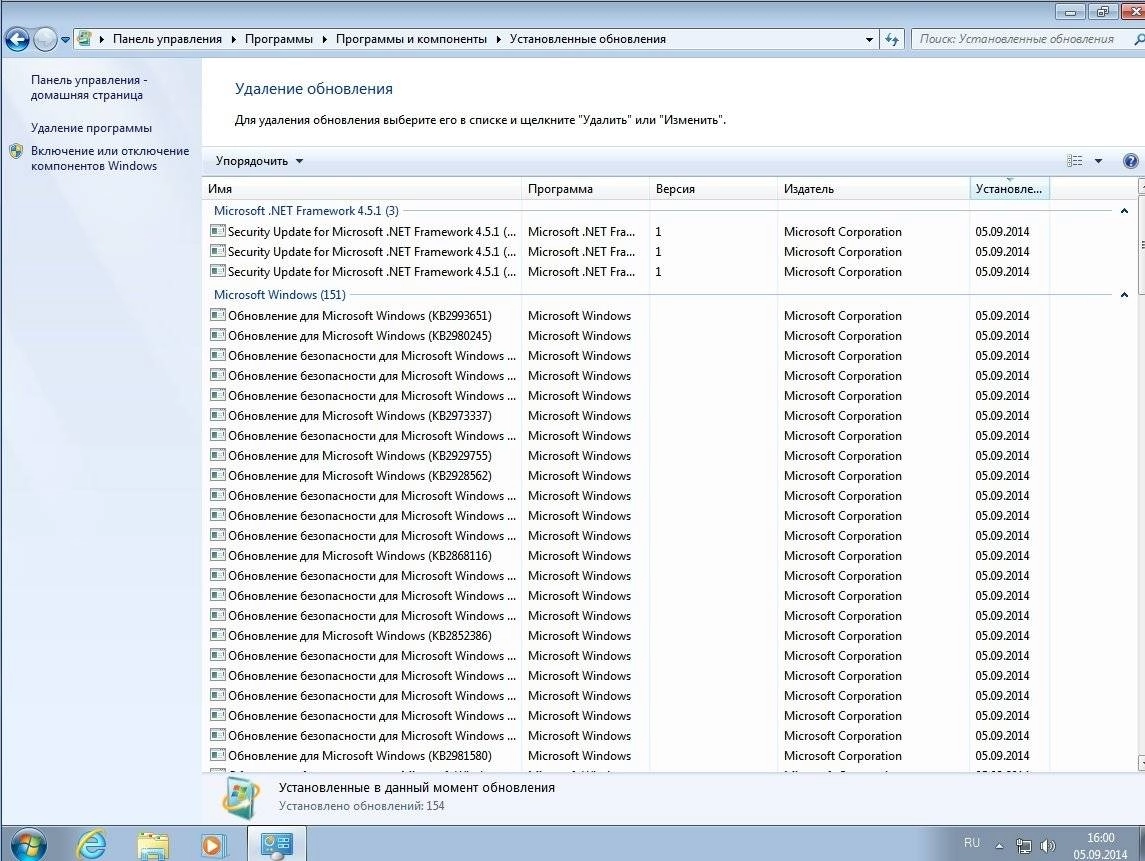Screen dimensions: 1145x861
Task: Select update KB2973337
Action: coord(627,416)
